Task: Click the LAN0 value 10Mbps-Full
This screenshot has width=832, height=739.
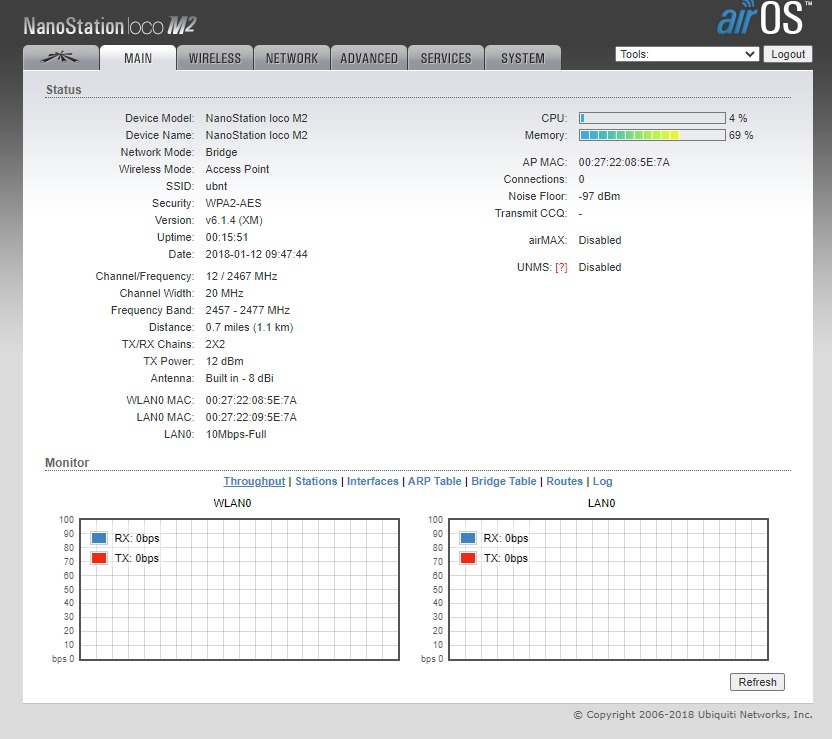Action: 236,434
